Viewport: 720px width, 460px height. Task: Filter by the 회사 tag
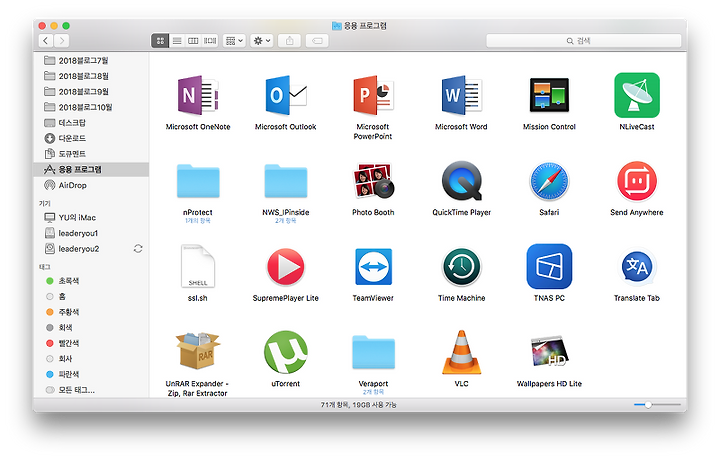[91, 359]
